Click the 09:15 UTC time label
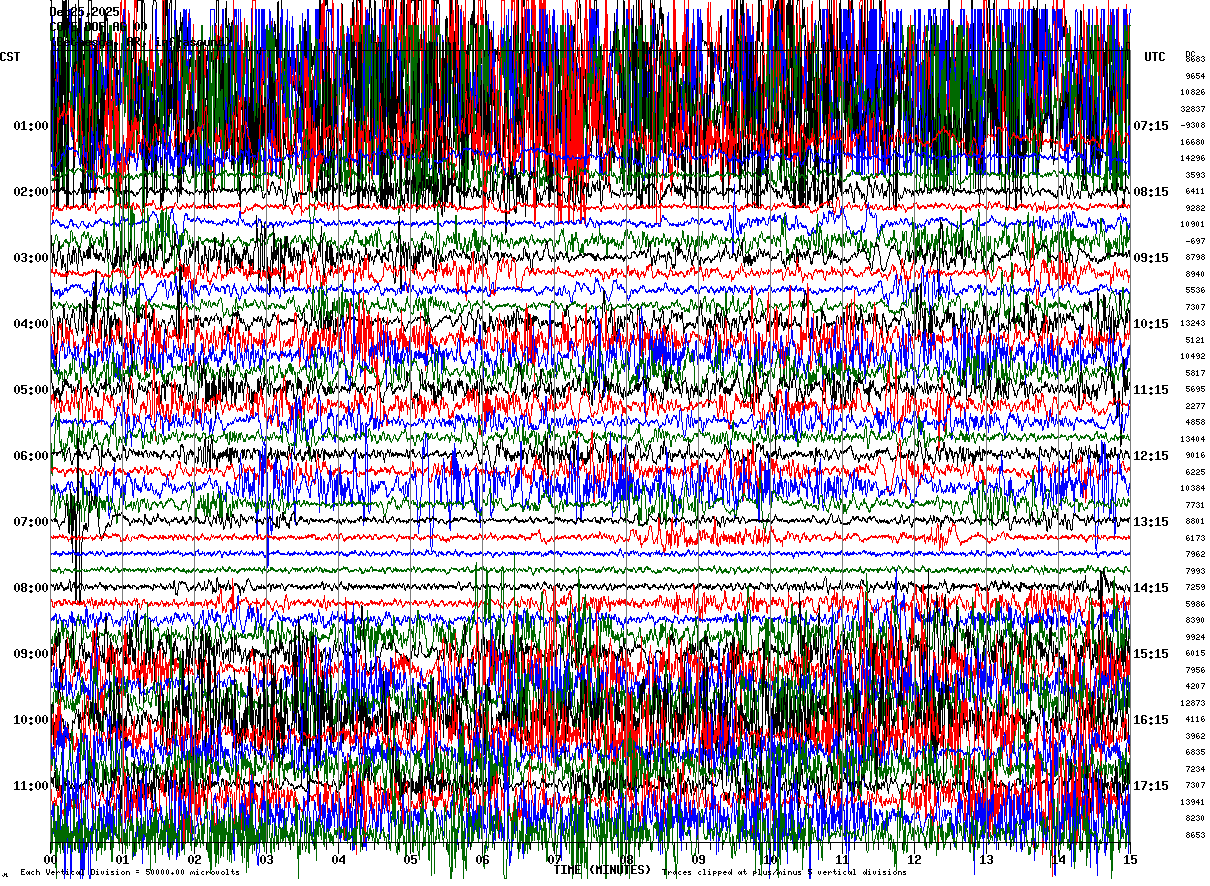Screen dimensions: 1210x886 click(x=1151, y=258)
